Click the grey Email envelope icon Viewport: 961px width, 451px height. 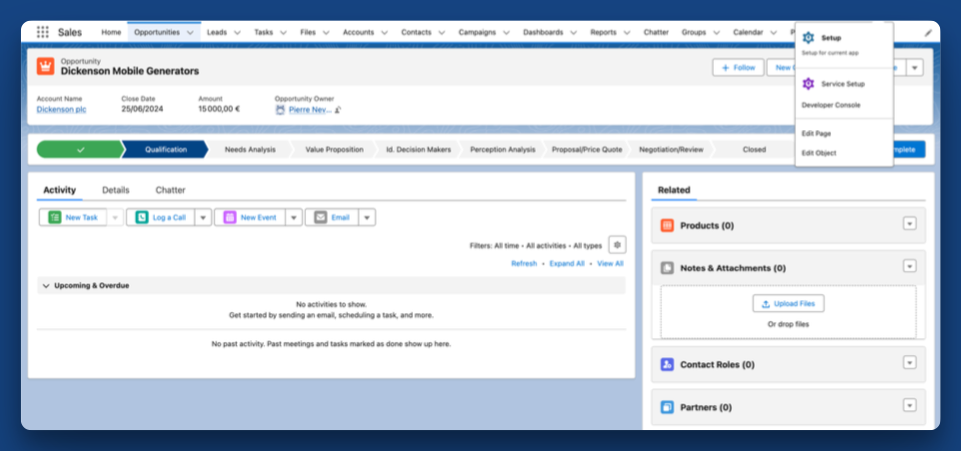point(321,218)
